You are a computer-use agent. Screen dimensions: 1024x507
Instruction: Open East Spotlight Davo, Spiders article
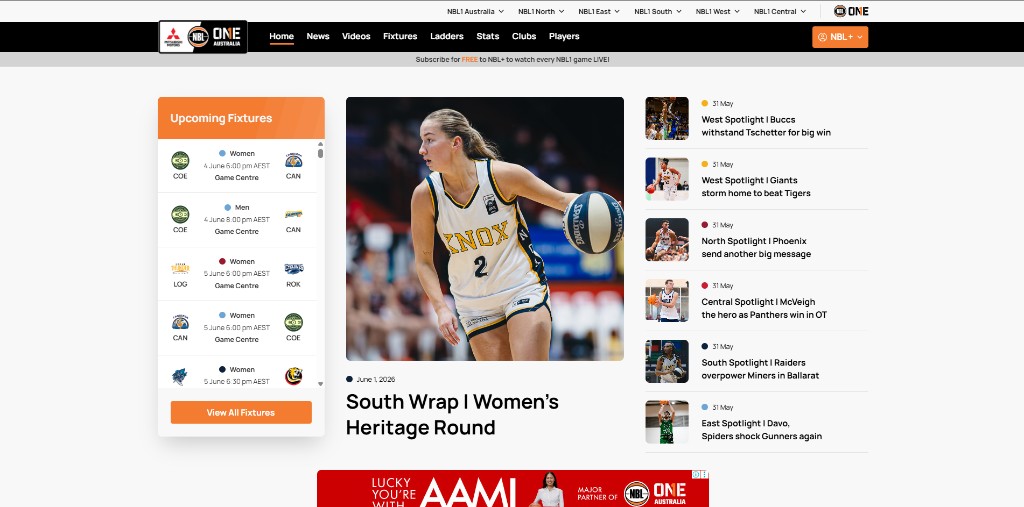point(761,430)
